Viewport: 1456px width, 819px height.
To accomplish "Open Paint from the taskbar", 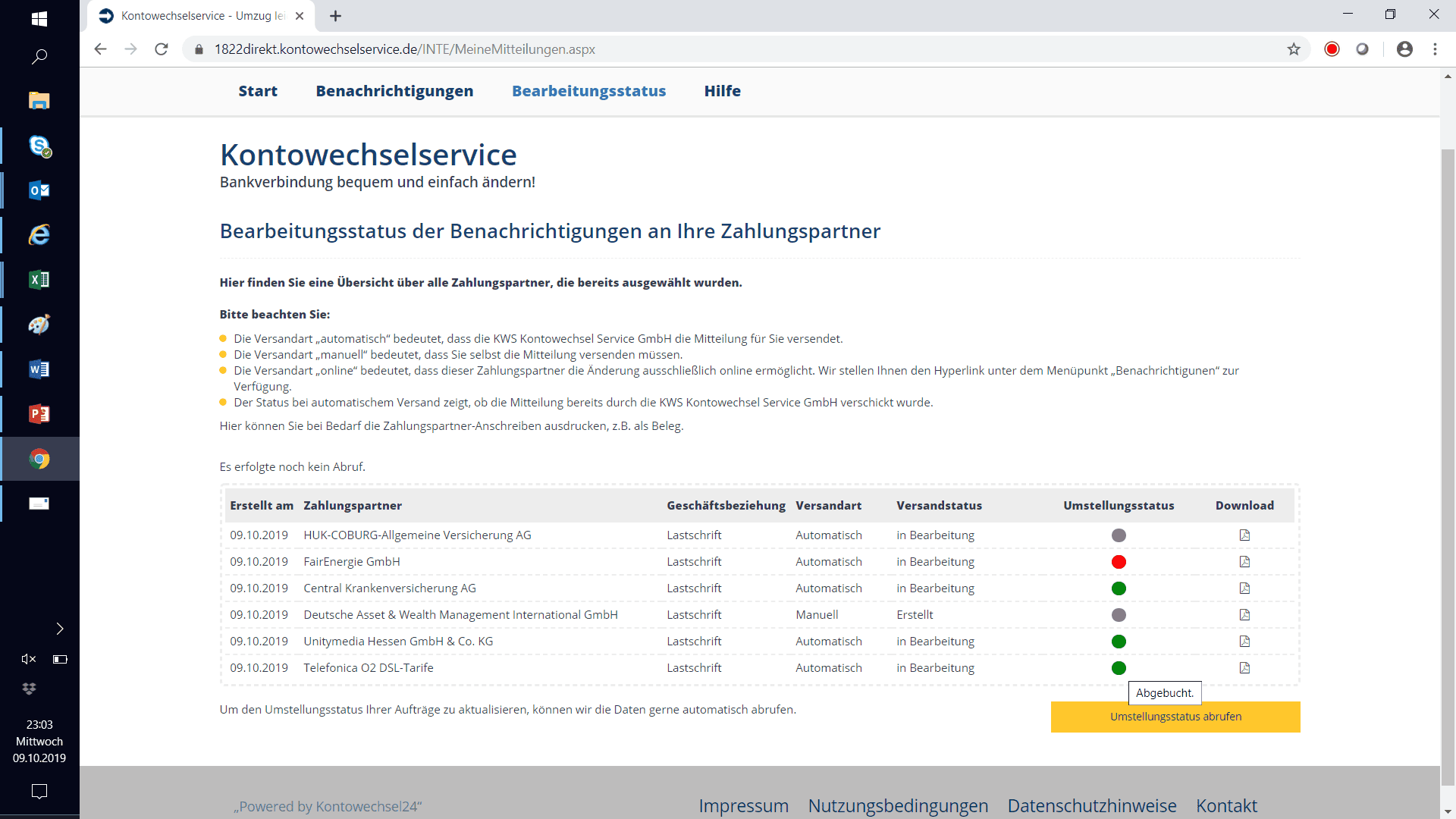I will 39,325.
